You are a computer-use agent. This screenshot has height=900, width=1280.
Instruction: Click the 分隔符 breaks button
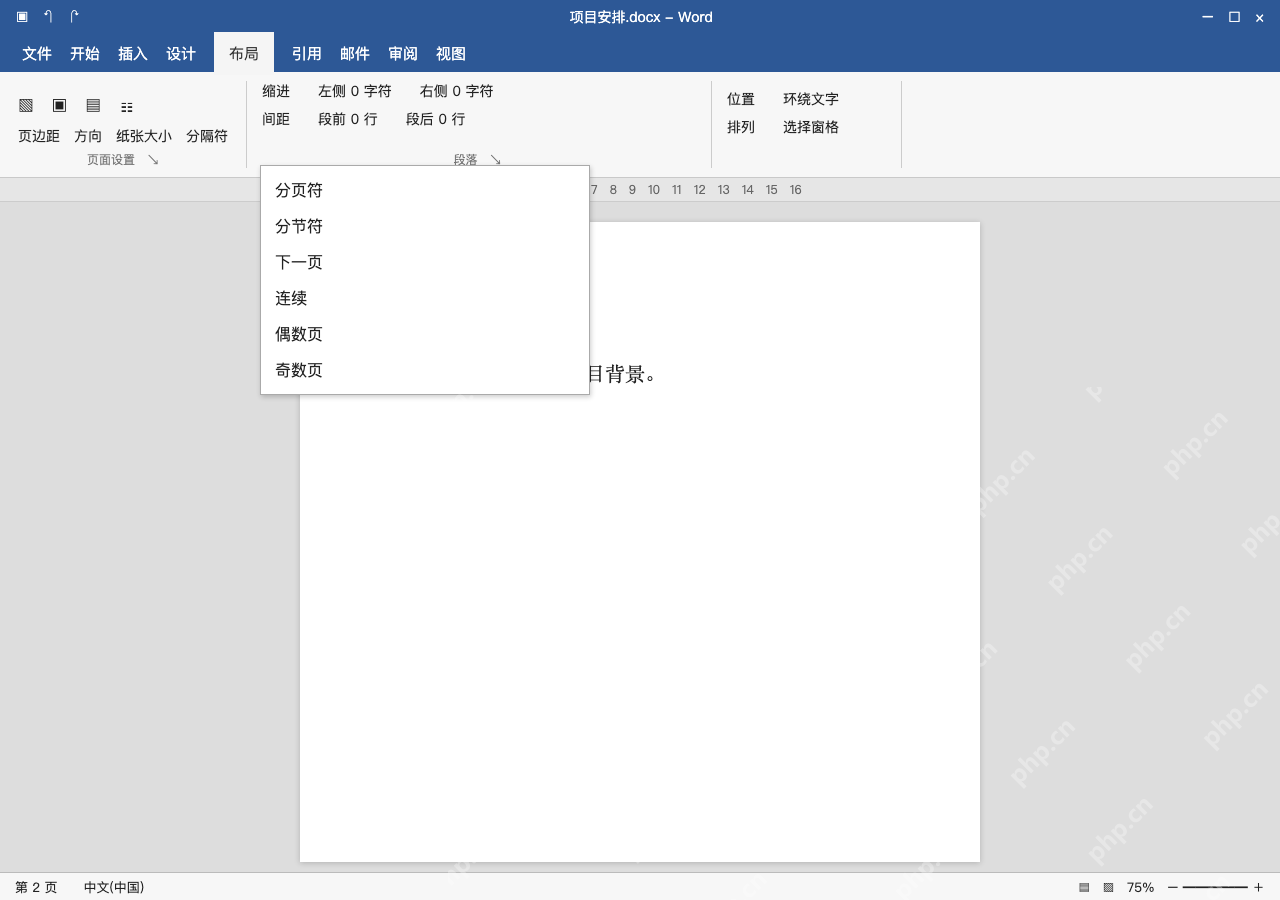click(207, 136)
